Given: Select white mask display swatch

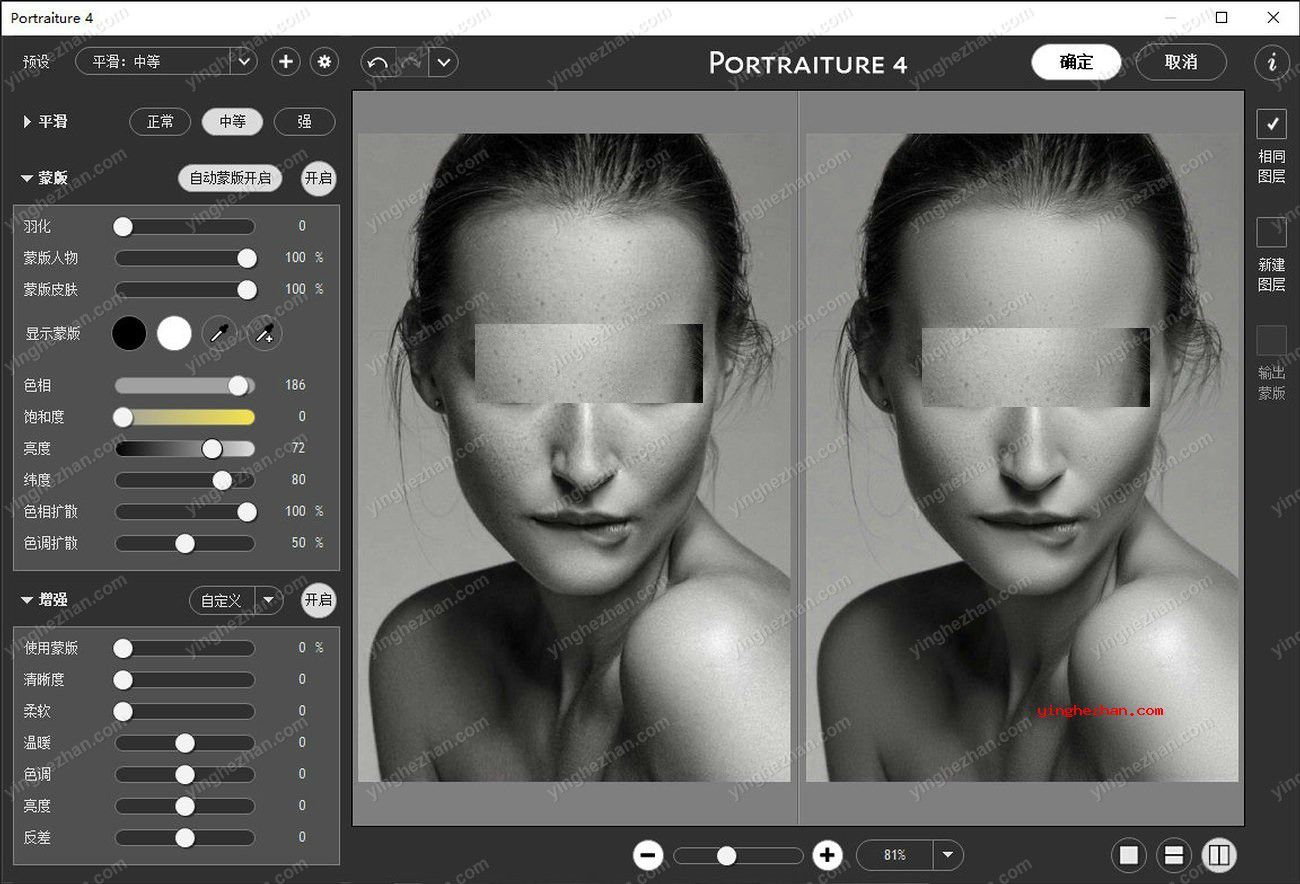Looking at the screenshot, I should pyautogui.click(x=174, y=334).
